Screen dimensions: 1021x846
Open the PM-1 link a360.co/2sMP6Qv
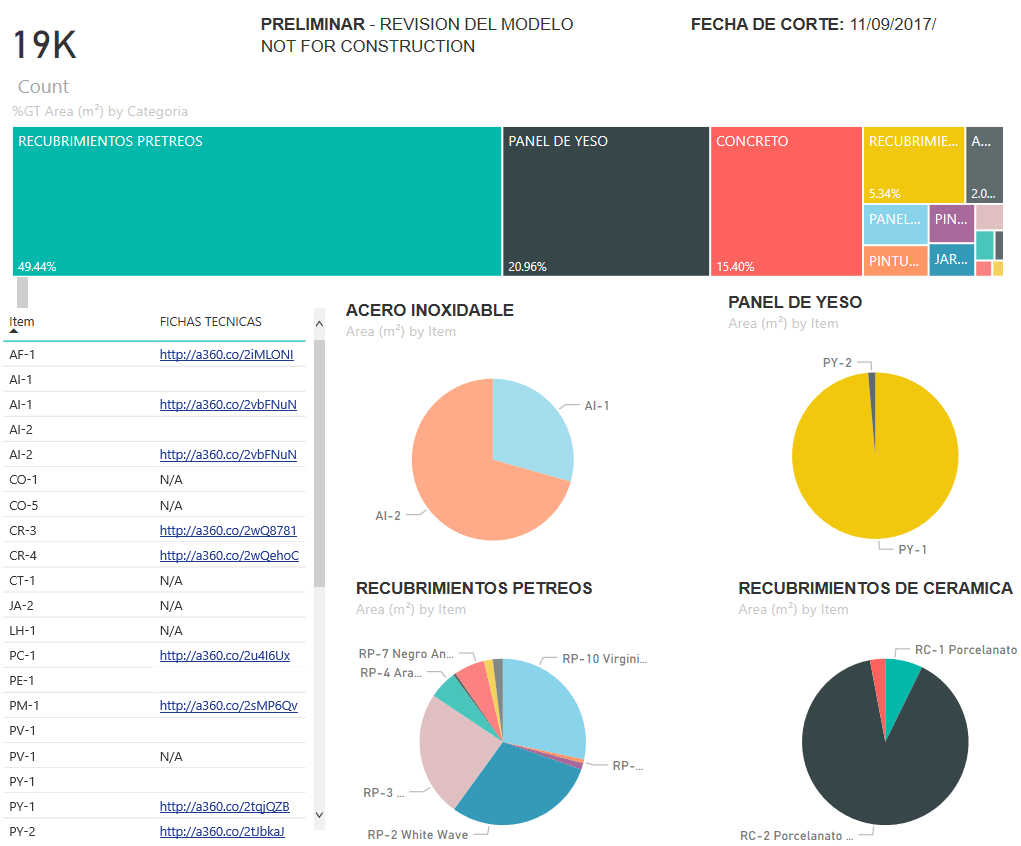(228, 706)
